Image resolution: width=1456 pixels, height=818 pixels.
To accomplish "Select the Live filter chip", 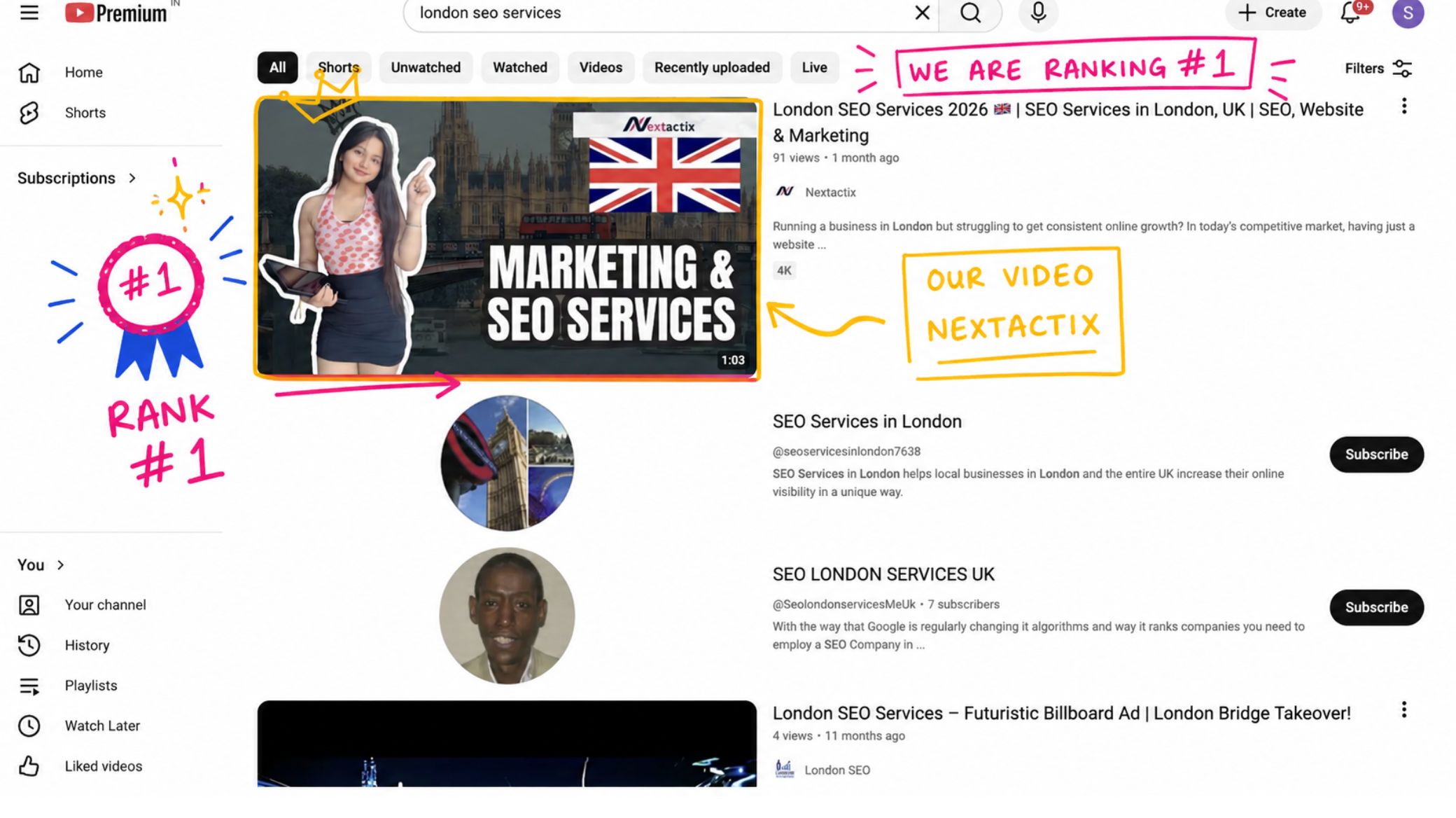I will [x=814, y=67].
